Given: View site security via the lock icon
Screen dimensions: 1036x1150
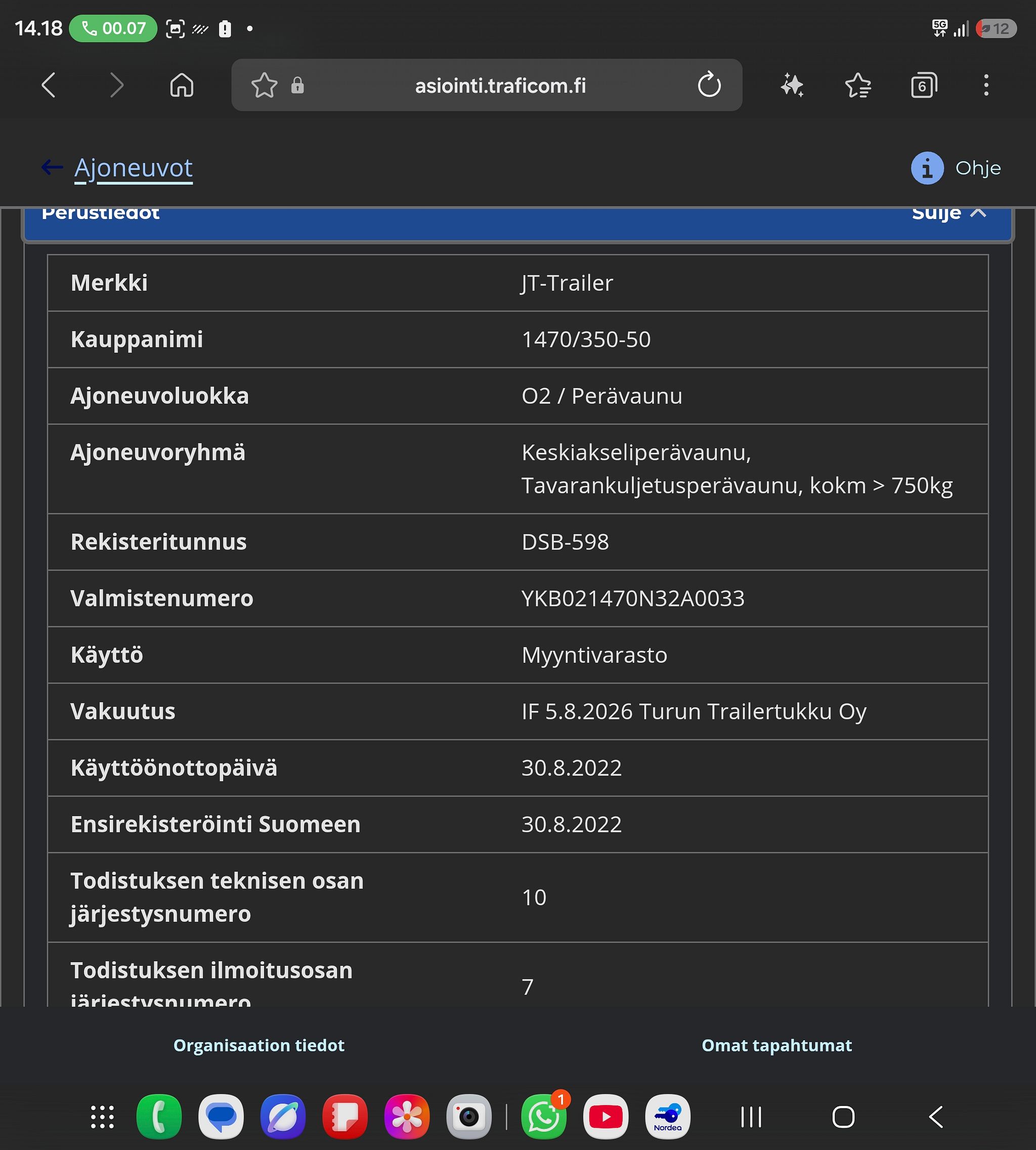Looking at the screenshot, I should click(x=297, y=86).
